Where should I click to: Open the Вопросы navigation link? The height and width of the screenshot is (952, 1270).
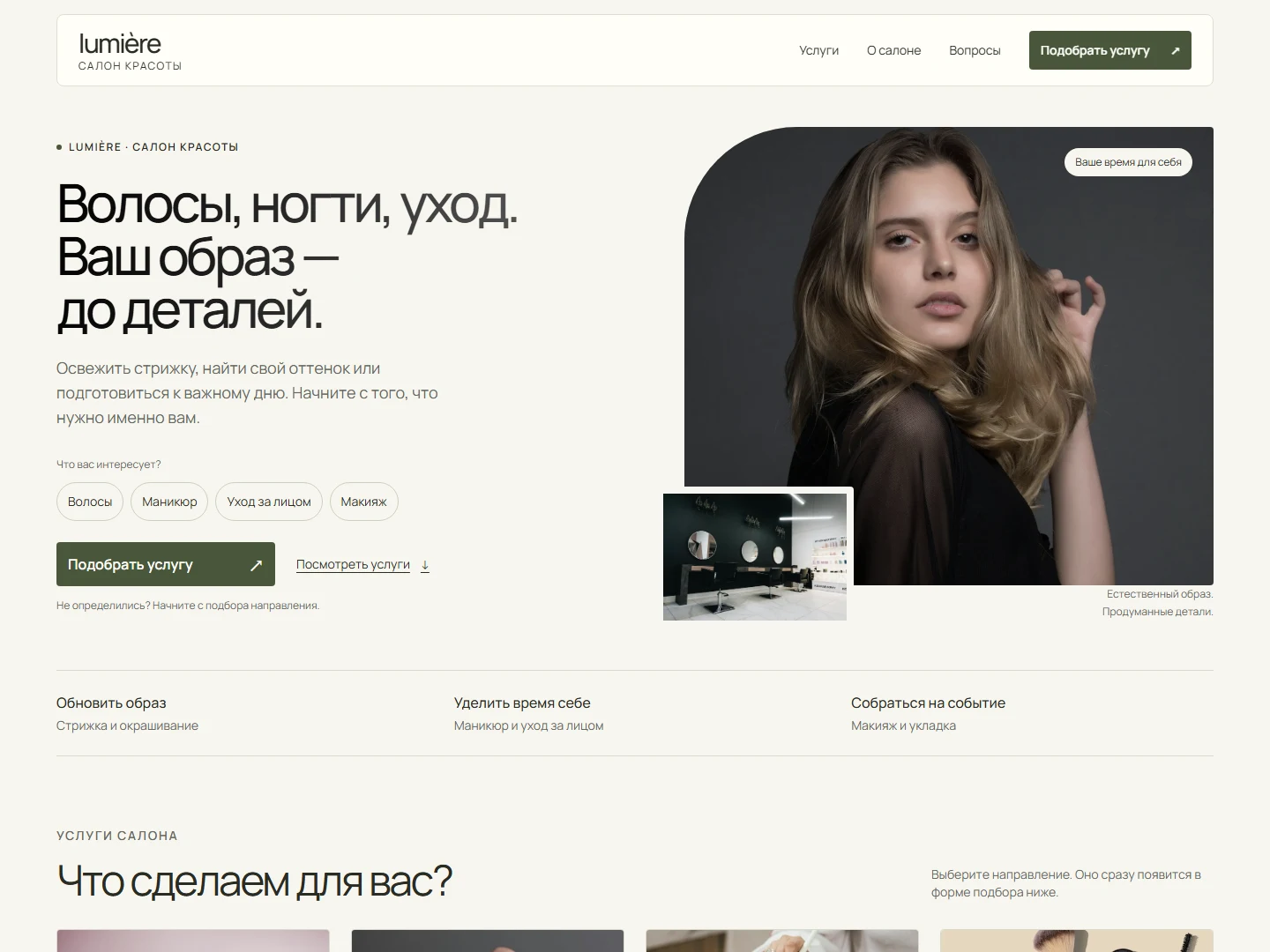(975, 50)
